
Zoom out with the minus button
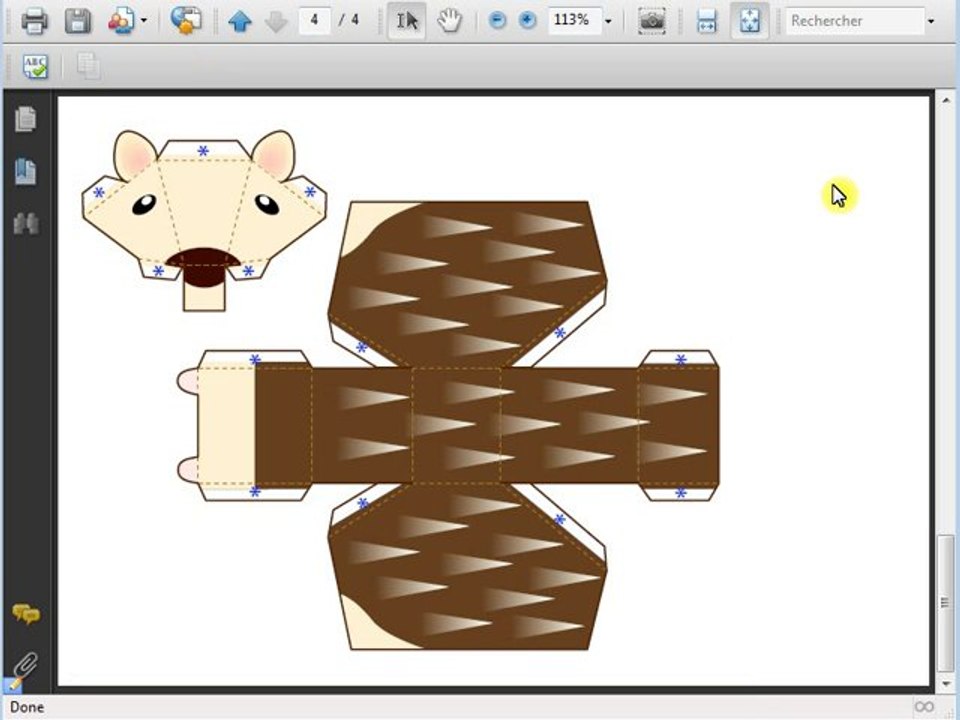497,20
